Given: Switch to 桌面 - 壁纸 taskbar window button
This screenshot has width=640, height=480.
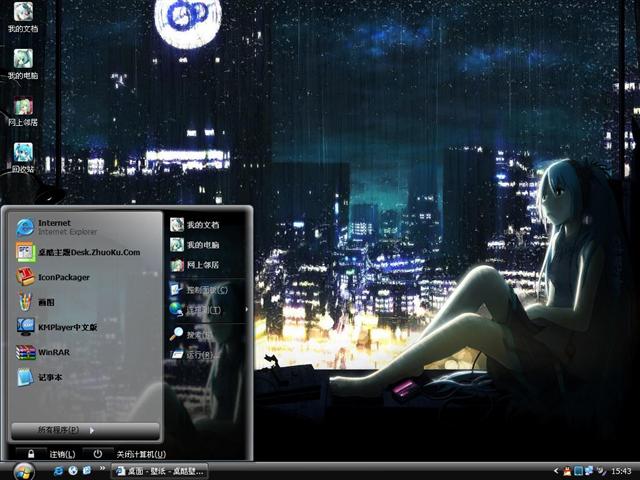Looking at the screenshot, I should [x=160, y=471].
